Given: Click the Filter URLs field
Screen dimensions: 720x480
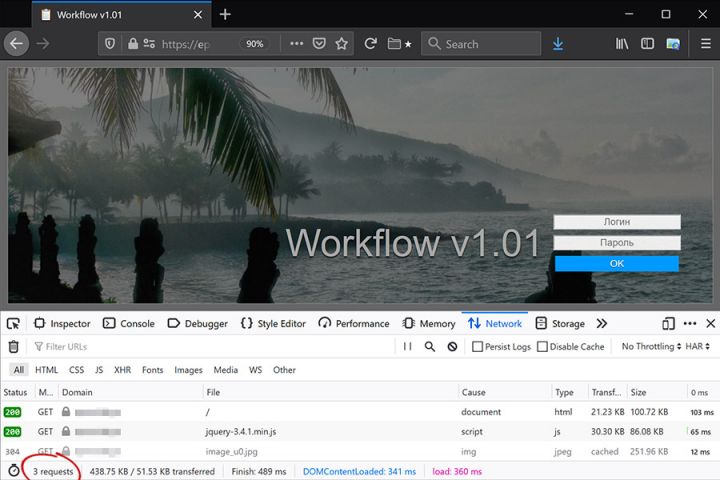Looking at the screenshot, I should pyautogui.click(x=212, y=347).
